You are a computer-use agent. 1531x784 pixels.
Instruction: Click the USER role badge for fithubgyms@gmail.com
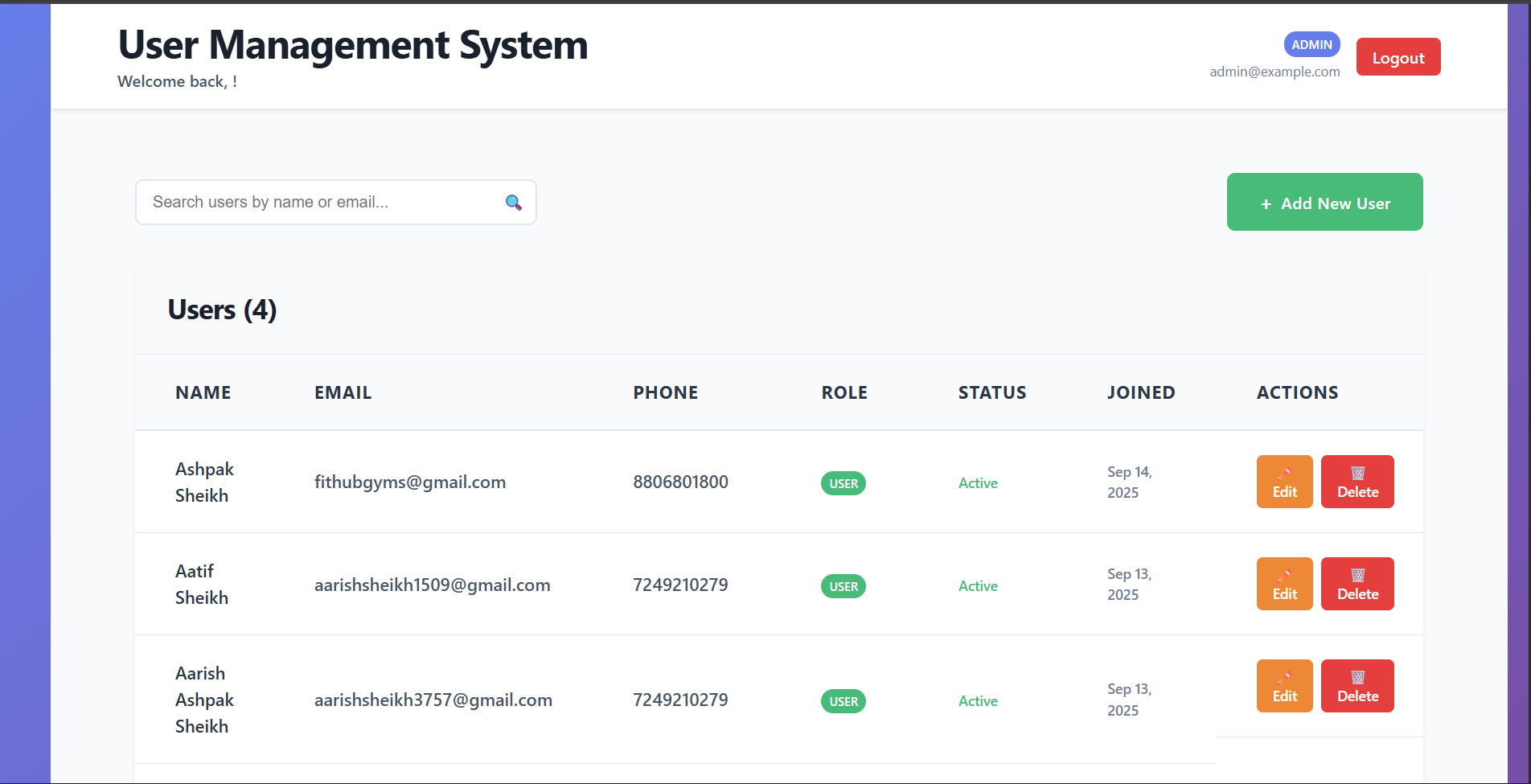pyautogui.click(x=843, y=484)
